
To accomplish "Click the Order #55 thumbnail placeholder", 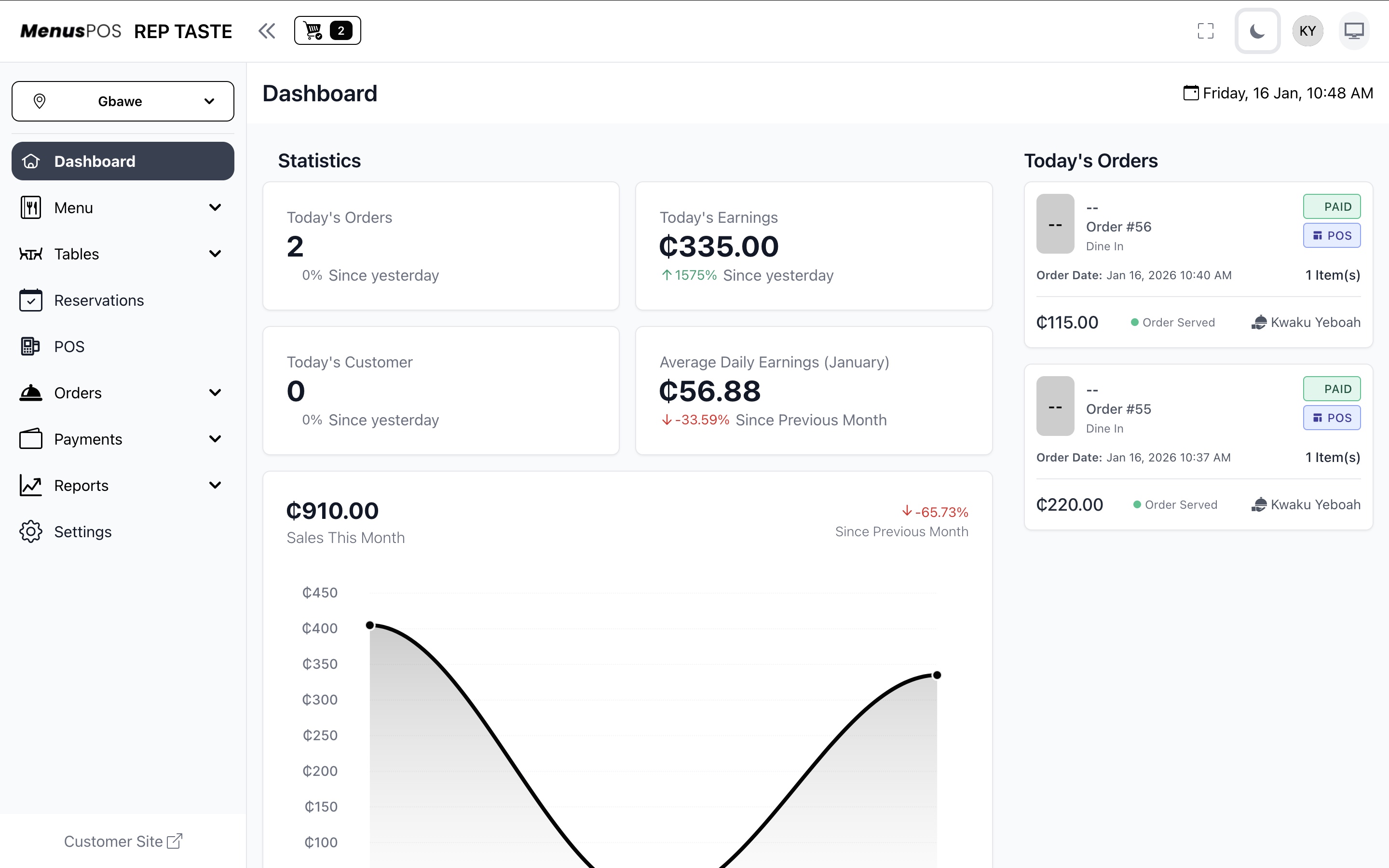I will point(1055,407).
